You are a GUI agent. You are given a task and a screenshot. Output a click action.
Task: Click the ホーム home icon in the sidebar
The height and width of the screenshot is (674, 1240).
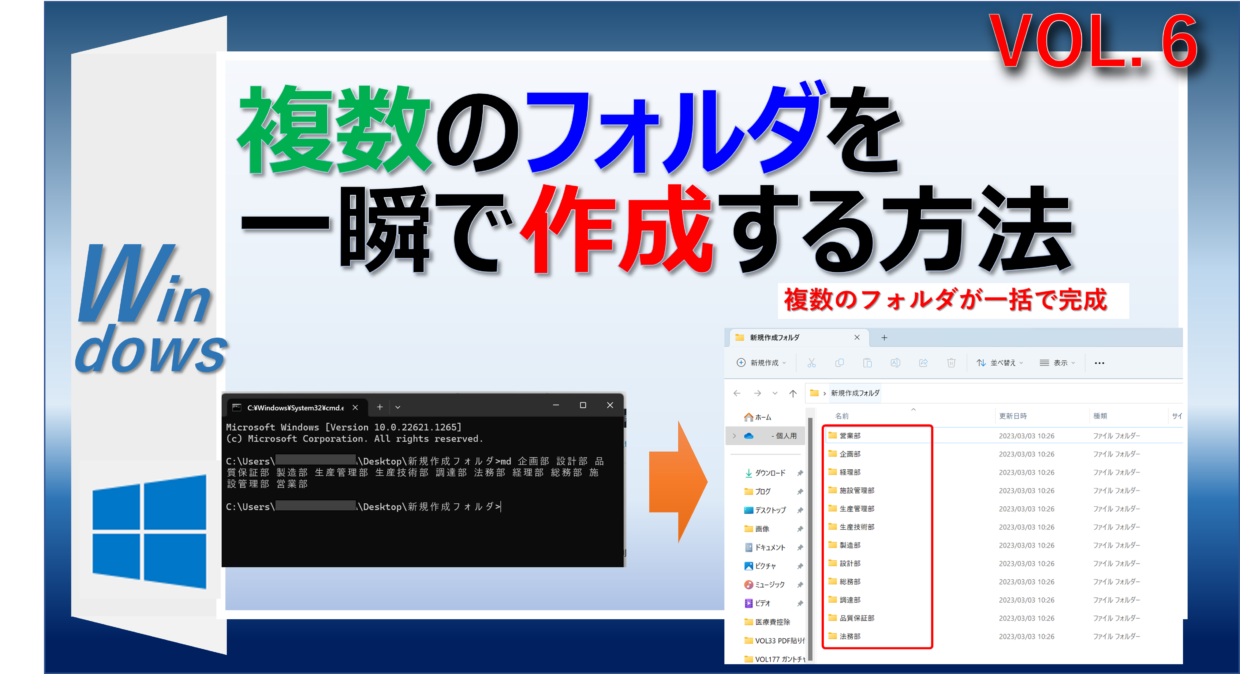[x=748, y=417]
